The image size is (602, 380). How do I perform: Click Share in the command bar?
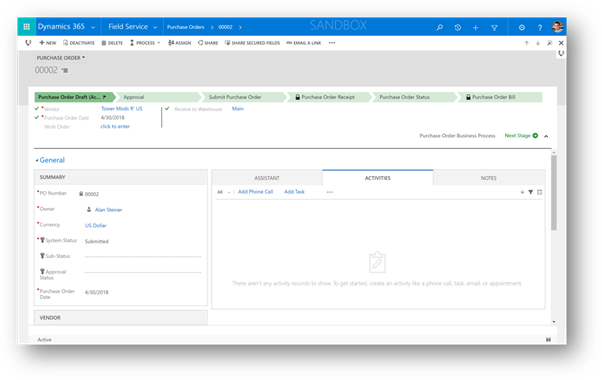[x=208, y=43]
